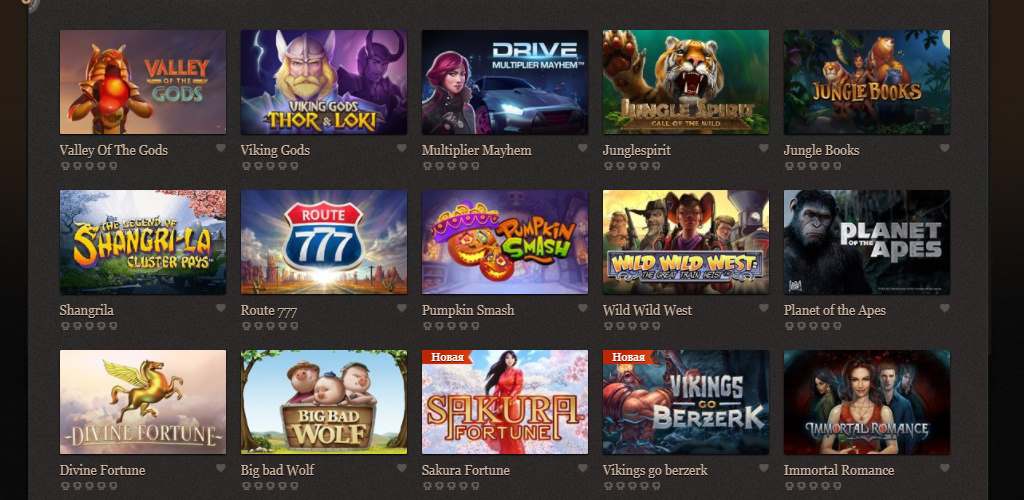1024x500 pixels.
Task: Favorite Shangrila using its heart icon
Action: (x=221, y=308)
